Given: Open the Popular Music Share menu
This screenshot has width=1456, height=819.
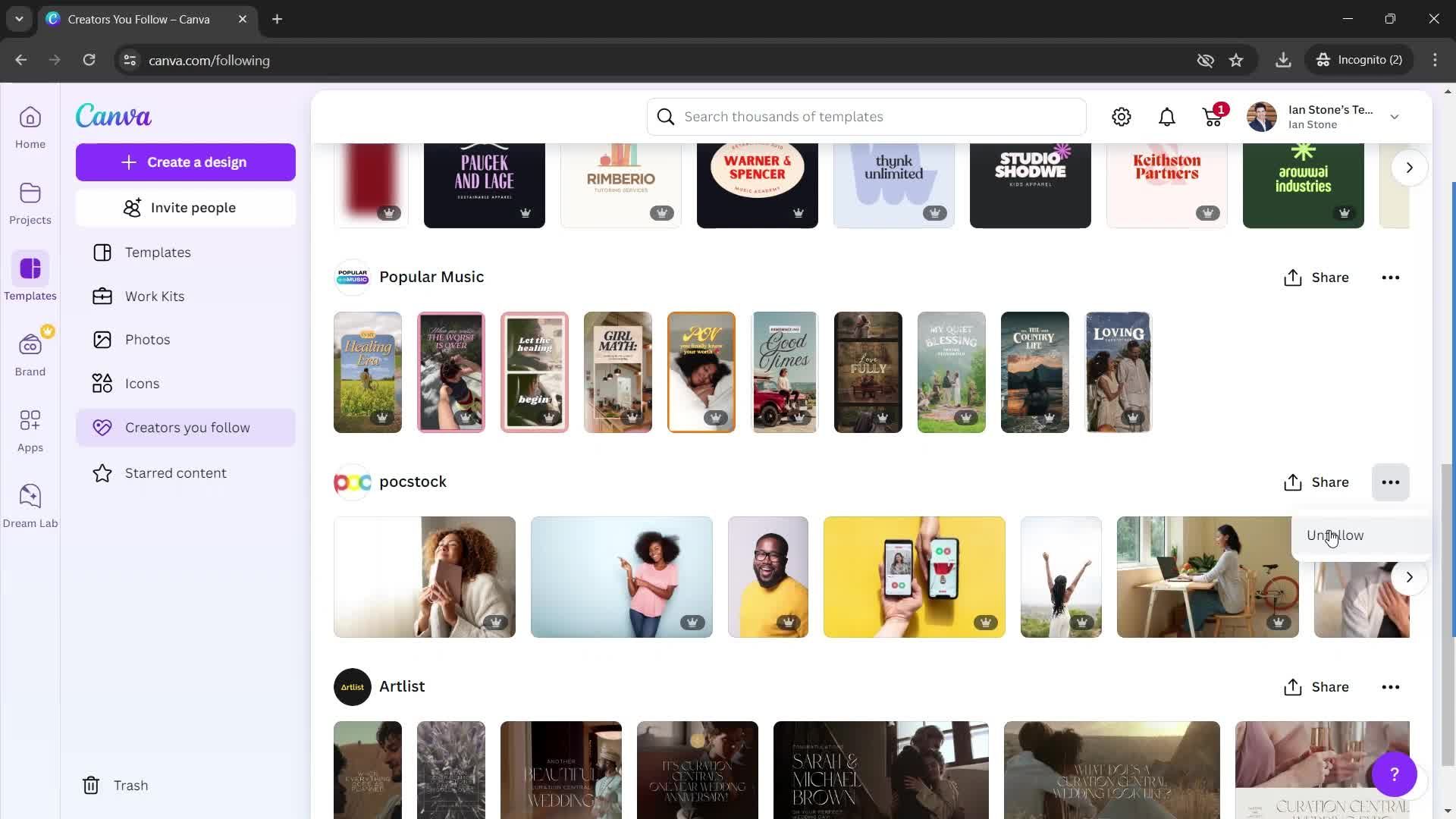Looking at the screenshot, I should click(x=1317, y=277).
